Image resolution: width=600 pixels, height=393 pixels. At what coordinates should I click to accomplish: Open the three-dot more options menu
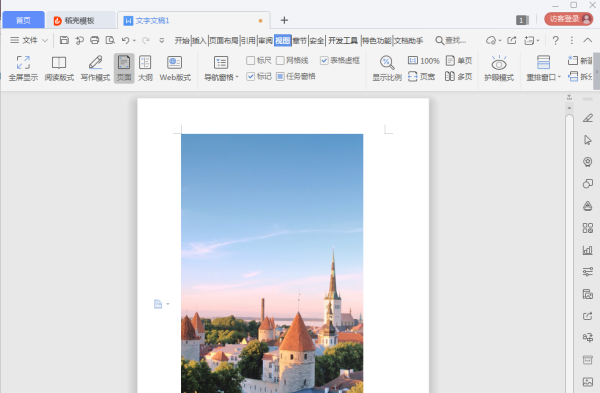(572, 40)
